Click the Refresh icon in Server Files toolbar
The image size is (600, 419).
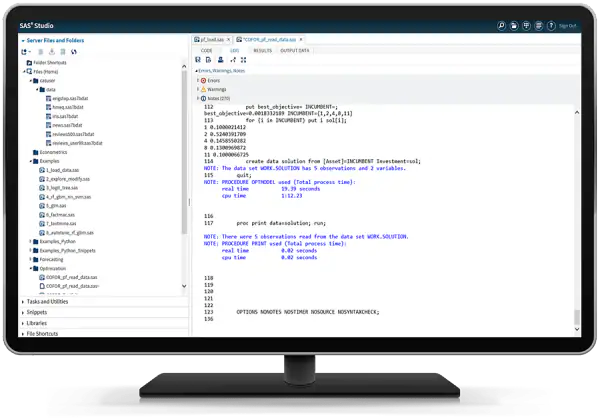coord(74,52)
